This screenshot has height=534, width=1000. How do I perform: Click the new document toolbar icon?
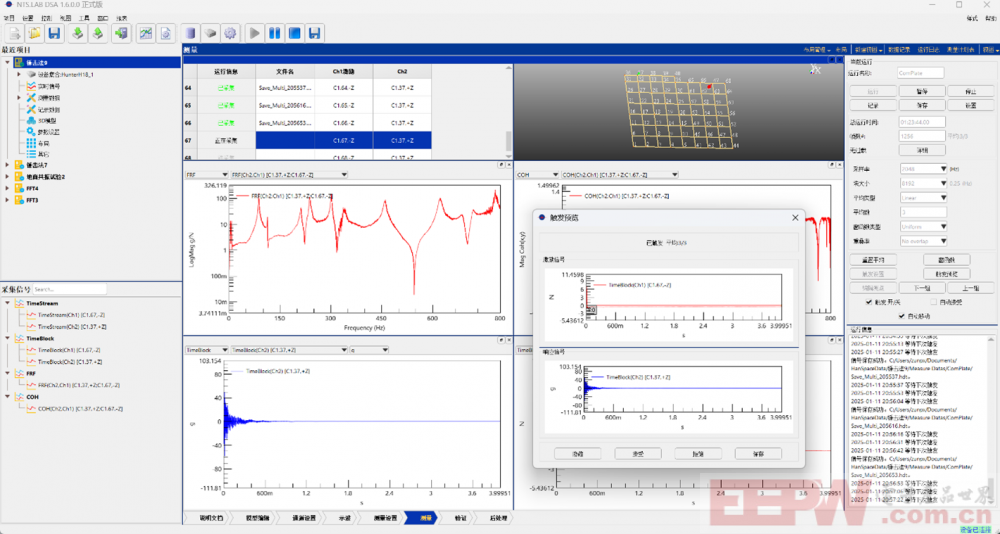coord(15,33)
